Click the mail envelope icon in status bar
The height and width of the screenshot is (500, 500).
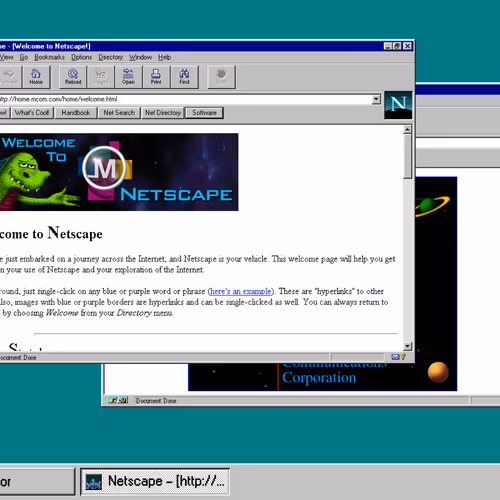tap(395, 357)
